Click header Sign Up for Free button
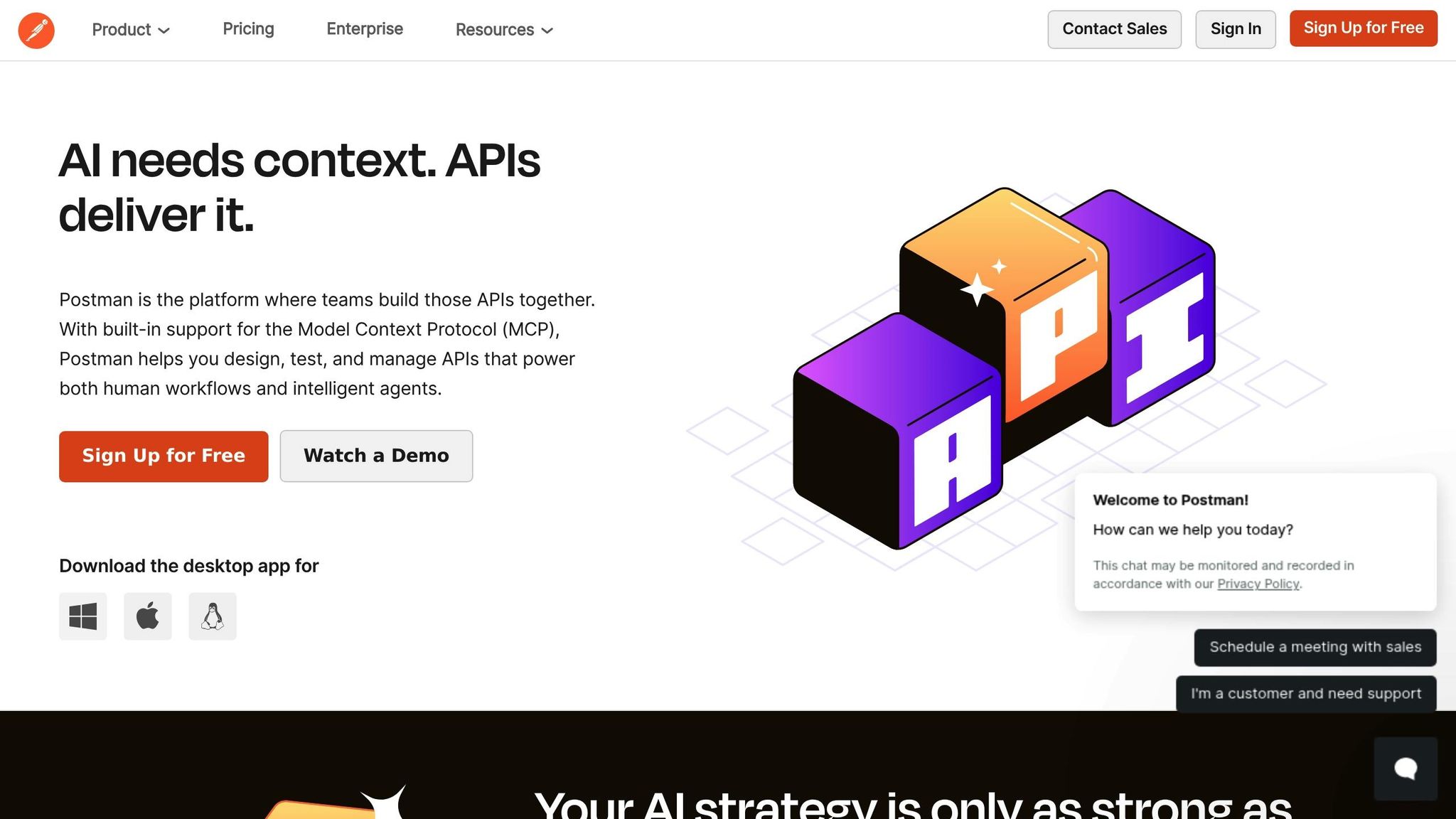The width and height of the screenshot is (1456, 819). (1363, 28)
